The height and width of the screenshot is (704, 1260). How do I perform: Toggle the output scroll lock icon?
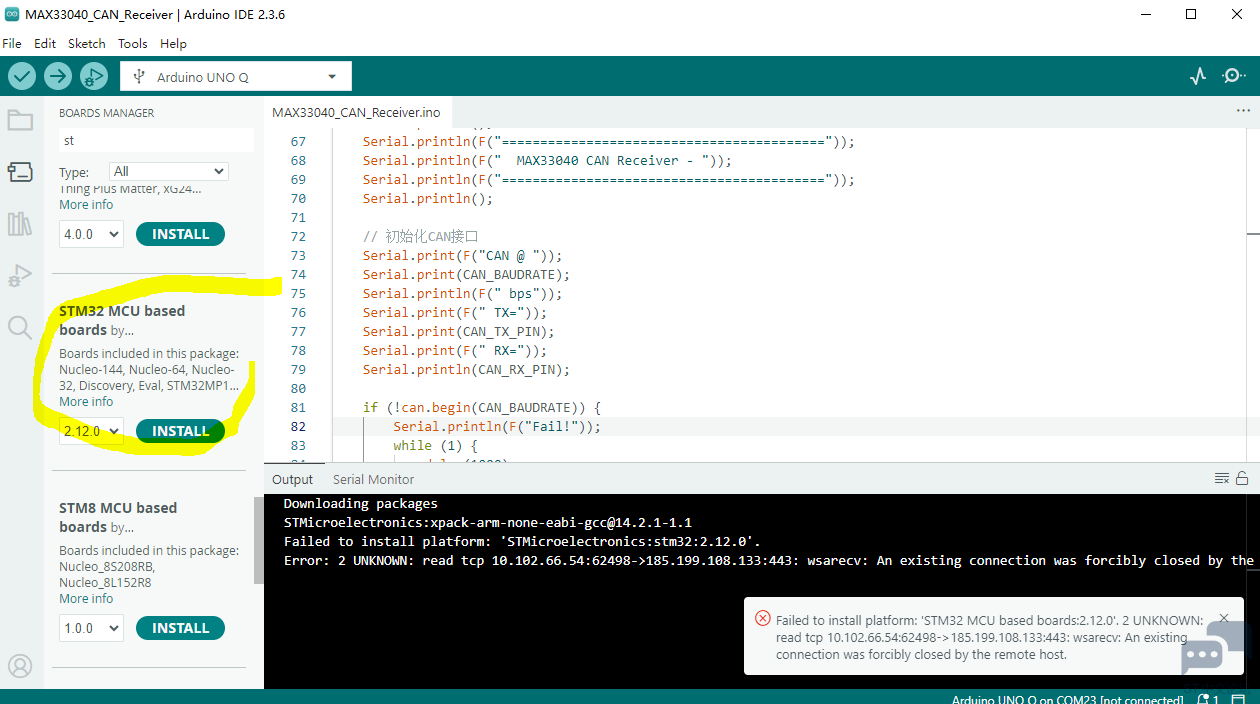(1242, 478)
